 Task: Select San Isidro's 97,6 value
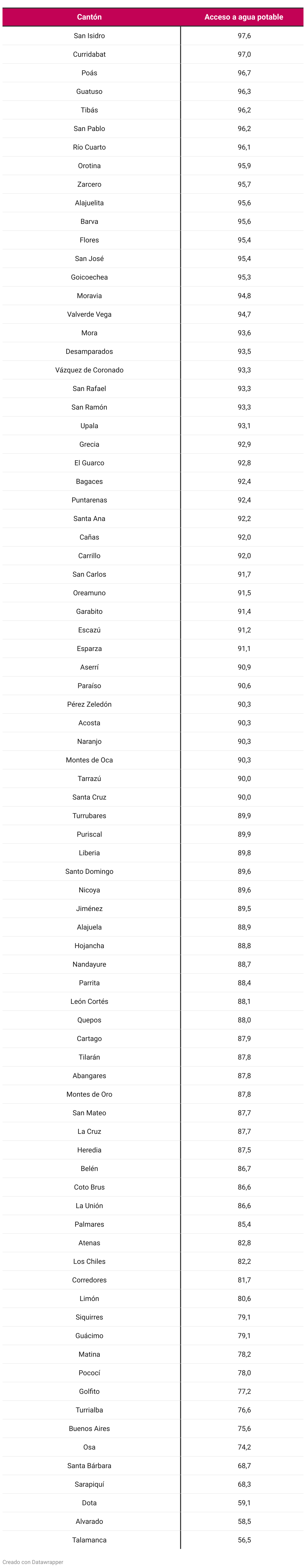[244, 36]
